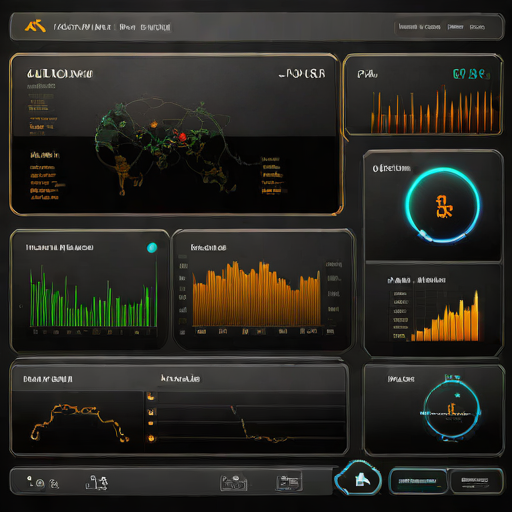Click the middle navigation item in header's right side

[455, 27]
